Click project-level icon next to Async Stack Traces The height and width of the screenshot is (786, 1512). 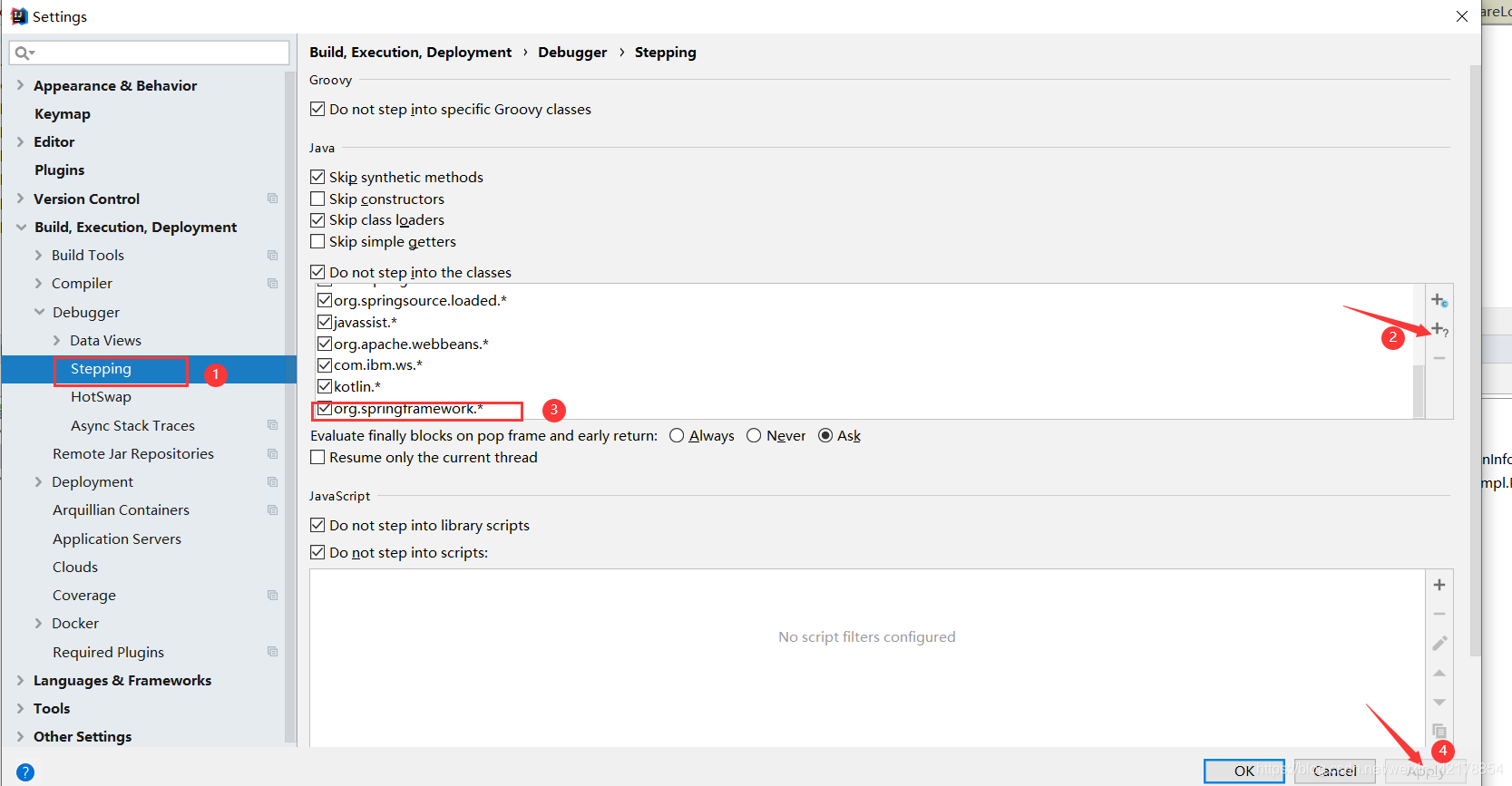[x=272, y=425]
